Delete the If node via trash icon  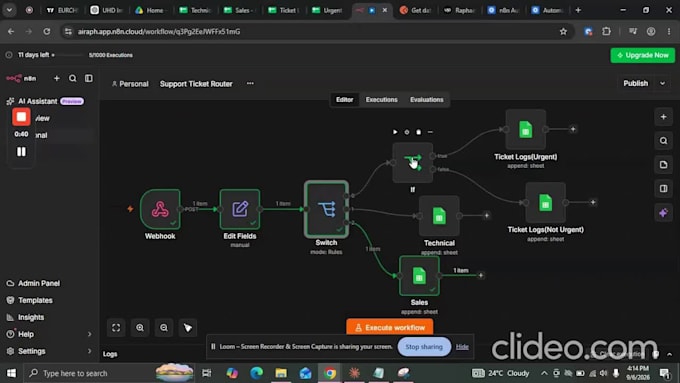pos(418,132)
